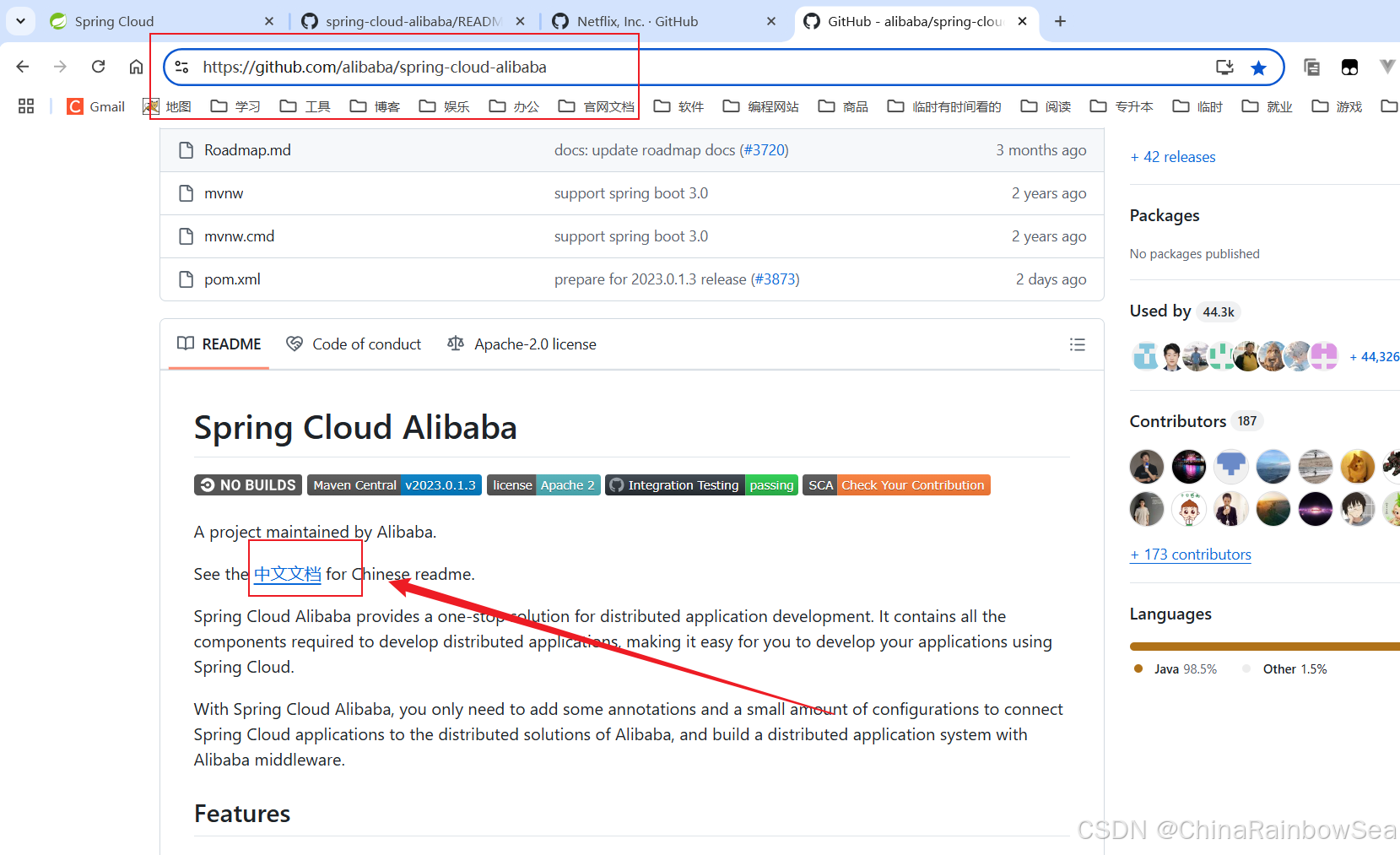Go back to previous page
Image resolution: width=1400 pixels, height=855 pixels.
pyautogui.click(x=23, y=67)
